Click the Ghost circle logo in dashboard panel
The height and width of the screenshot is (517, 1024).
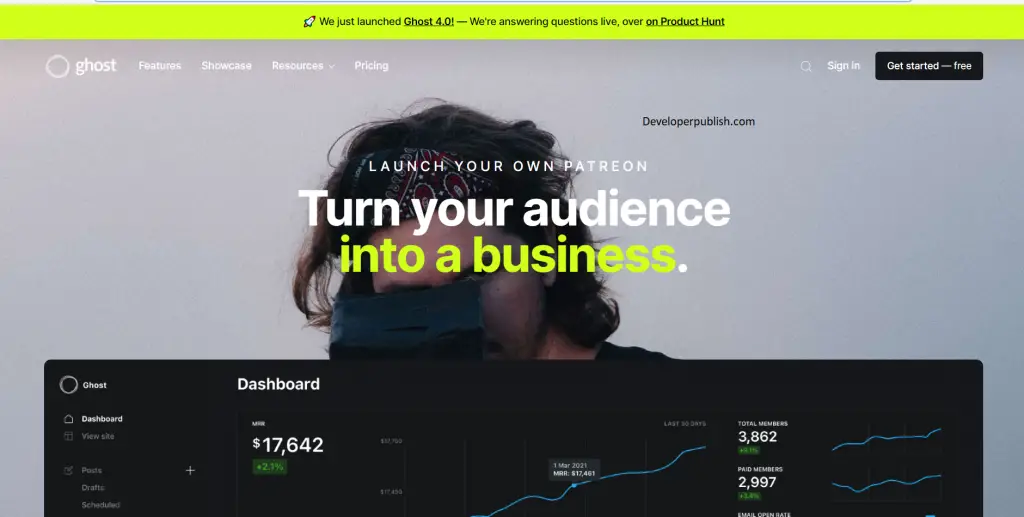pos(69,385)
